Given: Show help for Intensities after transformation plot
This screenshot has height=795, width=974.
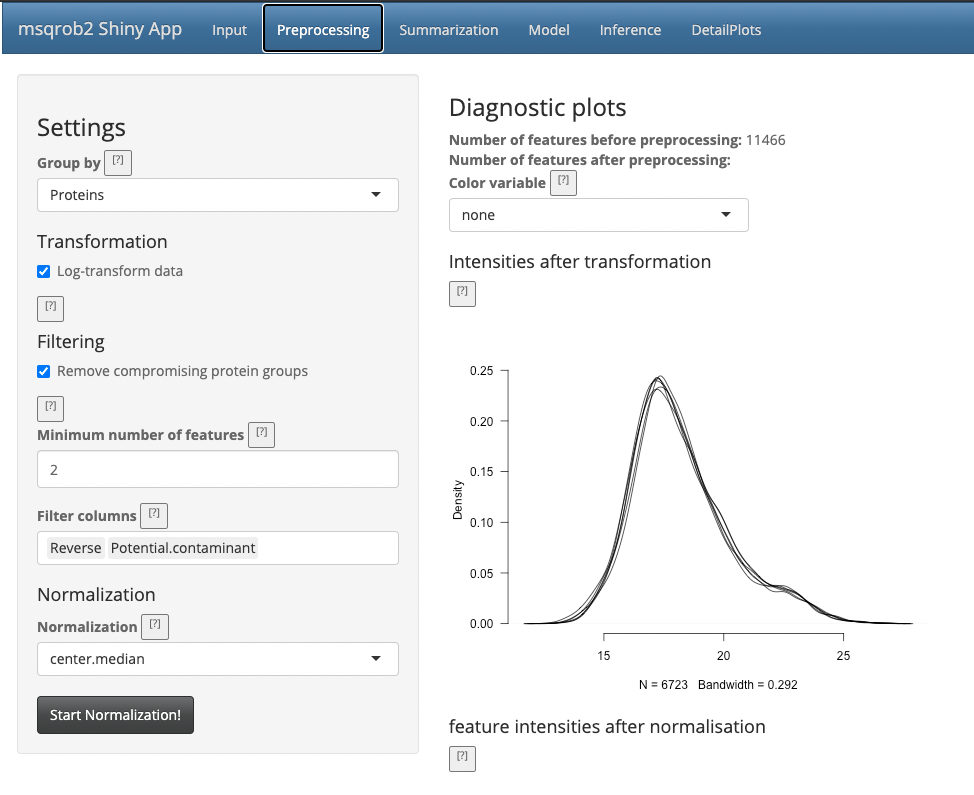Looking at the screenshot, I should (462, 293).
